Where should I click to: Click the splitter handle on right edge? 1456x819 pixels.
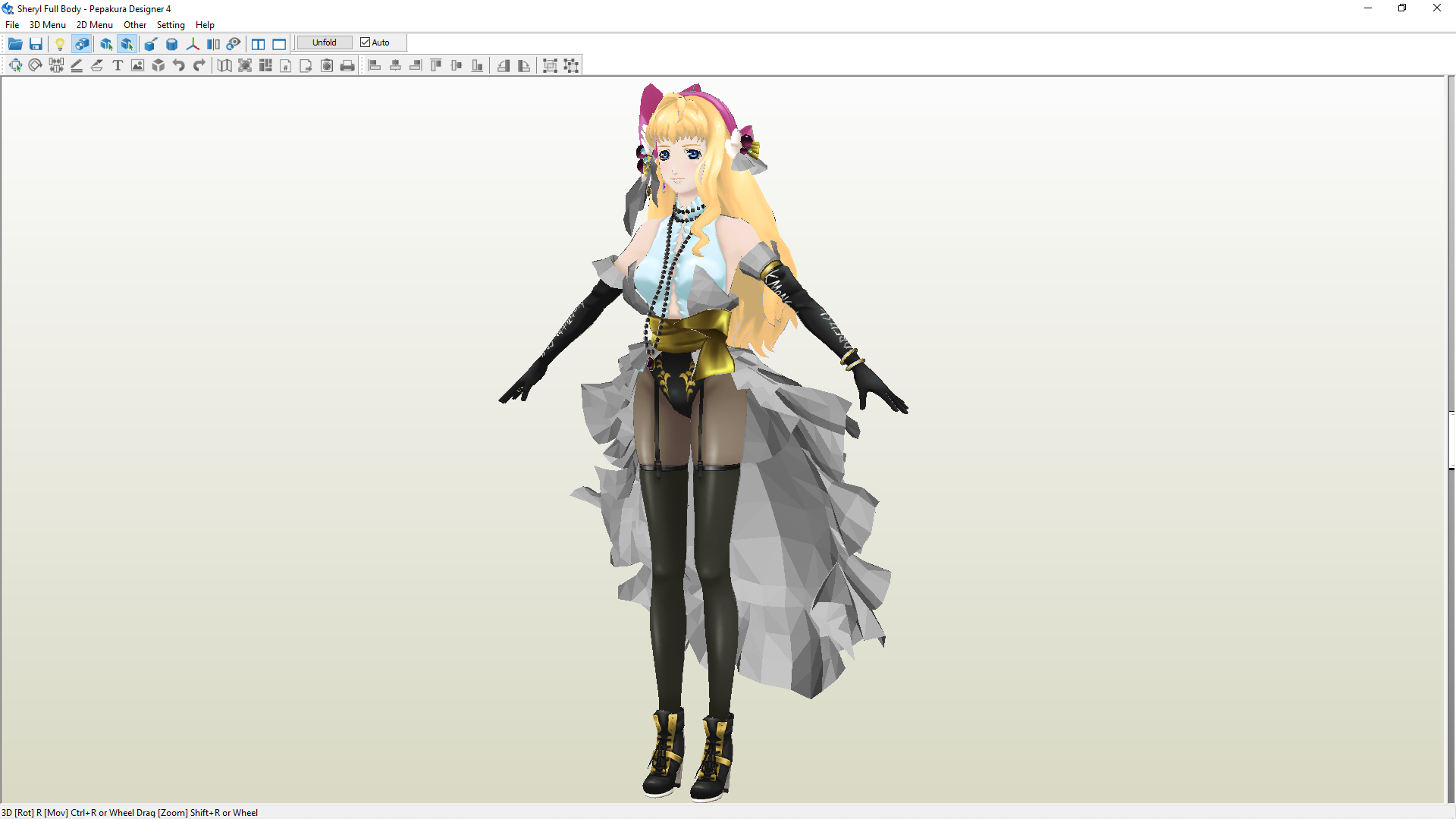click(x=1451, y=440)
